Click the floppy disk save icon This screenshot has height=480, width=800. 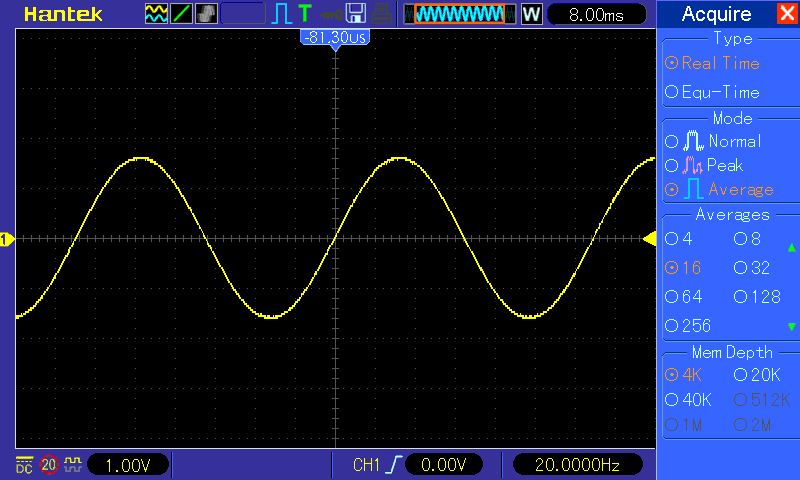point(356,14)
